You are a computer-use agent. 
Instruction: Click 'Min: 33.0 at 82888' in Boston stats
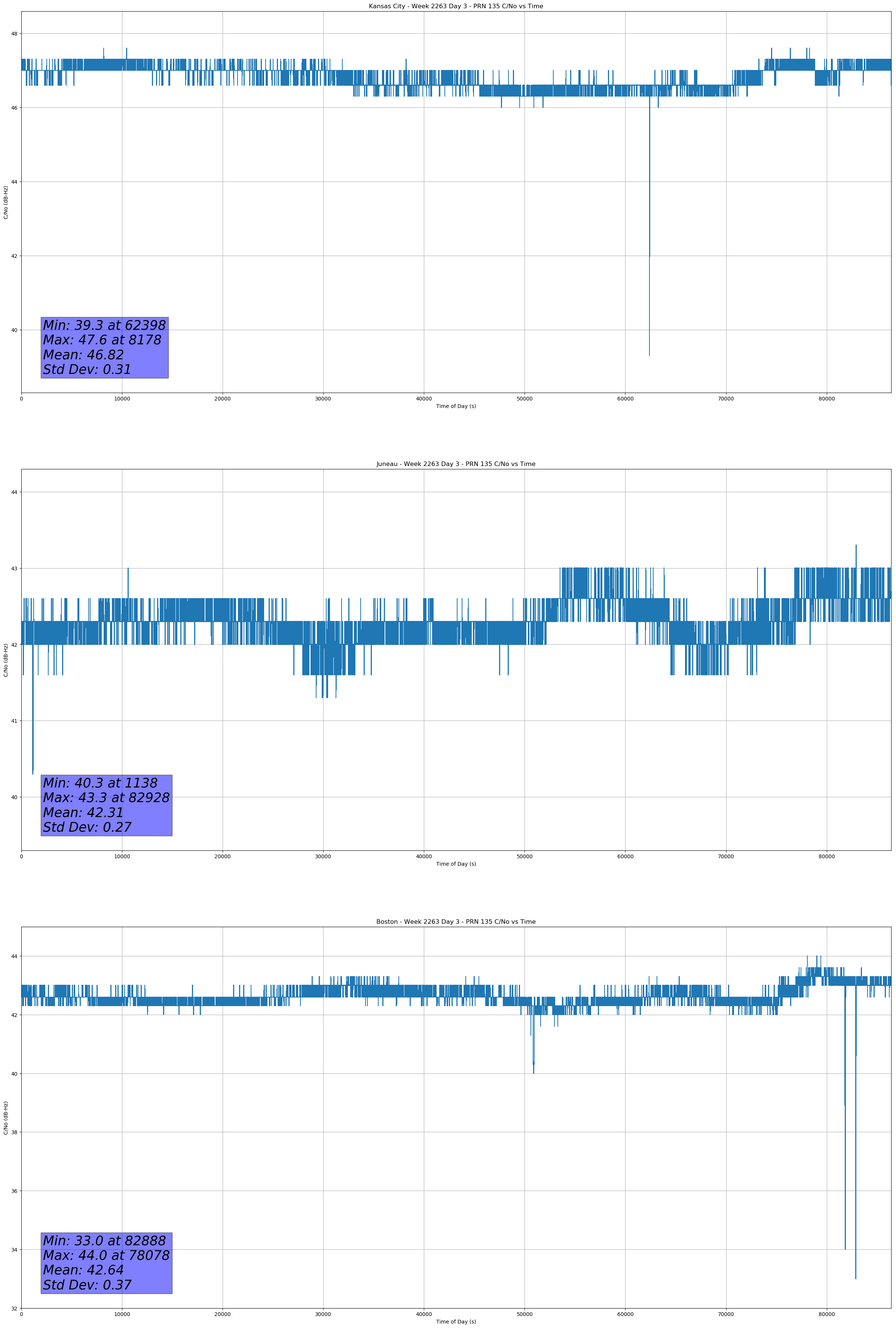104,1240
